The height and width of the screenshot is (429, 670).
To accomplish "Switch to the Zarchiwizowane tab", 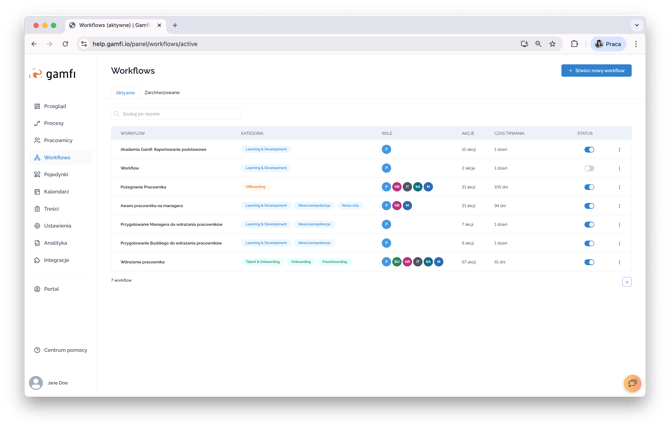I will click(x=162, y=92).
